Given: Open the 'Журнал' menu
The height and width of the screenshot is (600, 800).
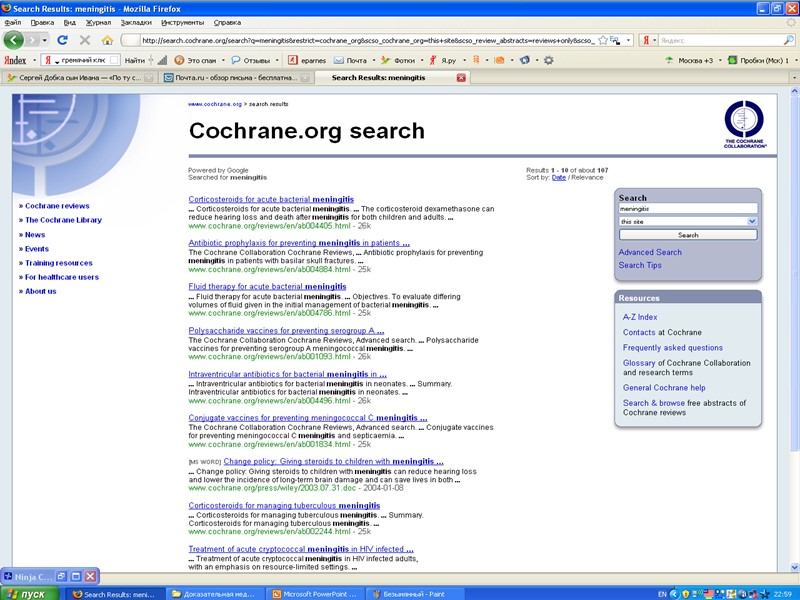Looking at the screenshot, I should point(98,22).
